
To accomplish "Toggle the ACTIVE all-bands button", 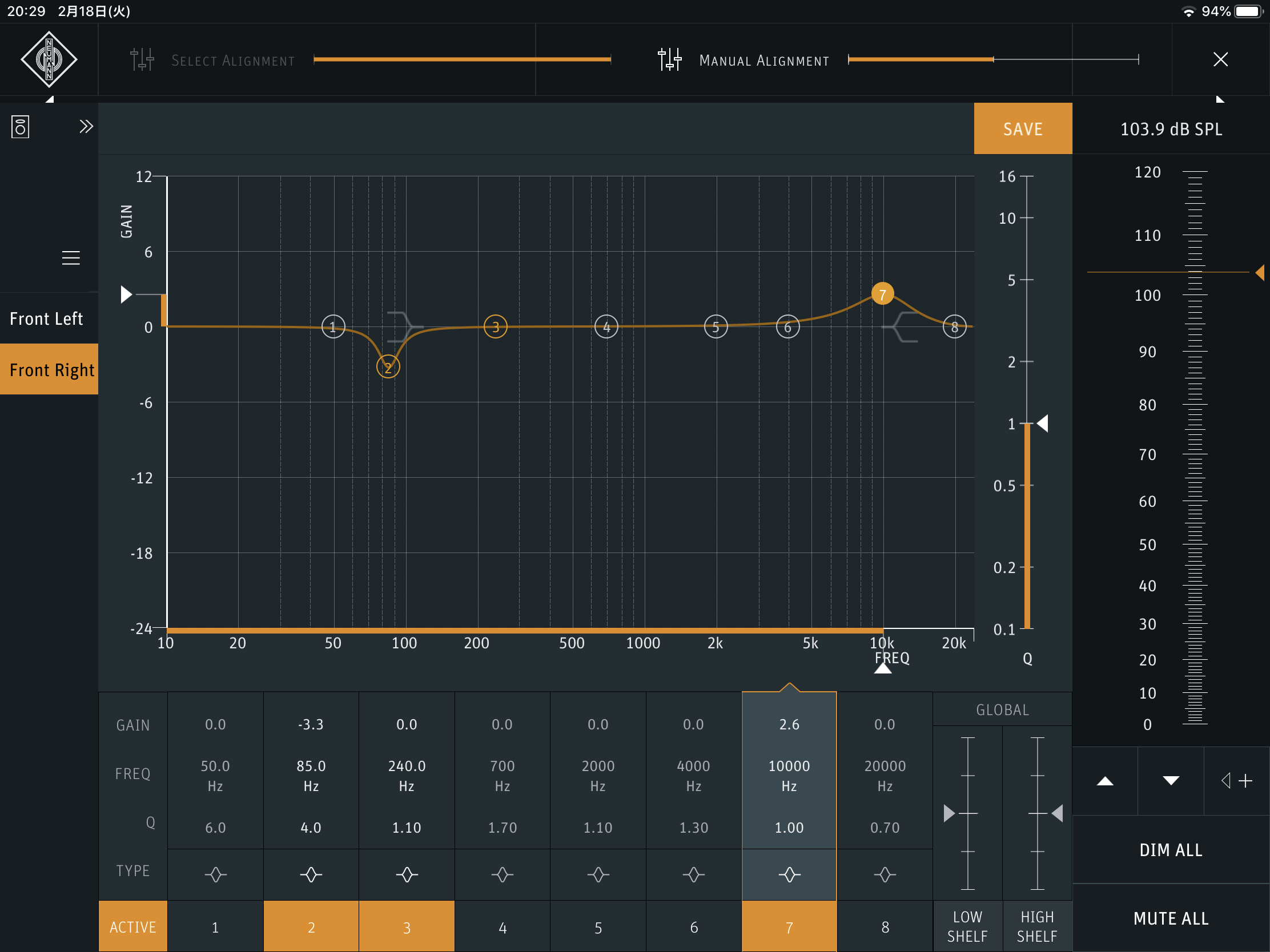I will tap(132, 927).
